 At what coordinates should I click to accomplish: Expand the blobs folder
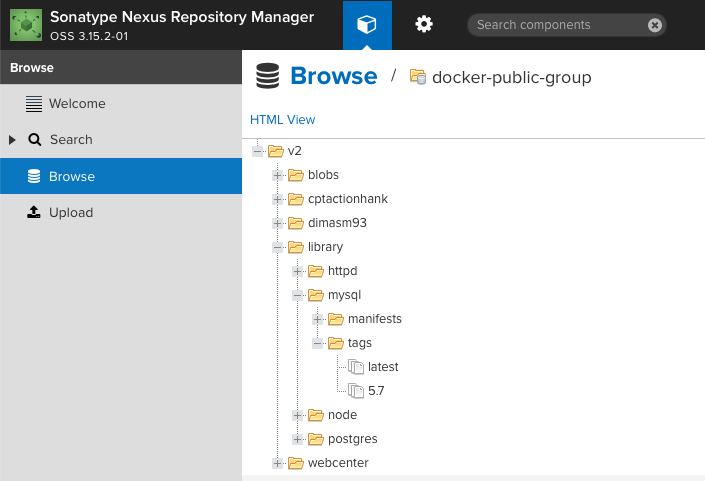coord(277,175)
